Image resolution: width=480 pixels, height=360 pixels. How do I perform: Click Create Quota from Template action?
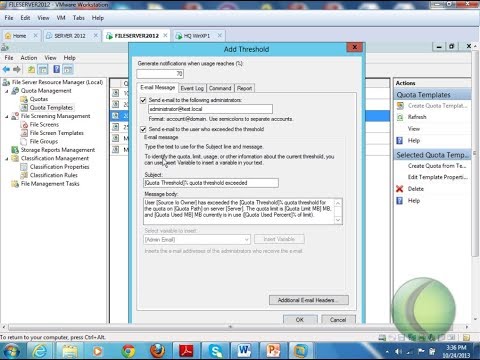click(437, 166)
